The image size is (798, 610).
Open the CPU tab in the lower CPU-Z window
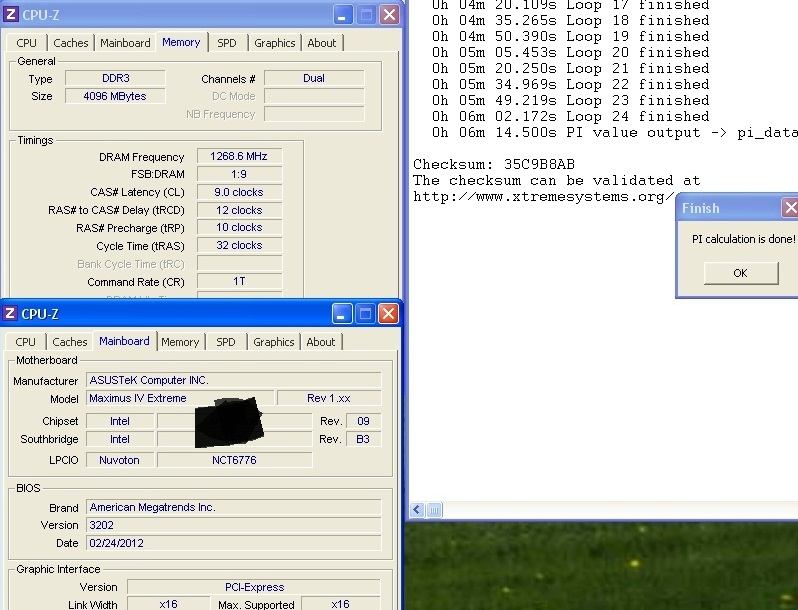point(25,342)
